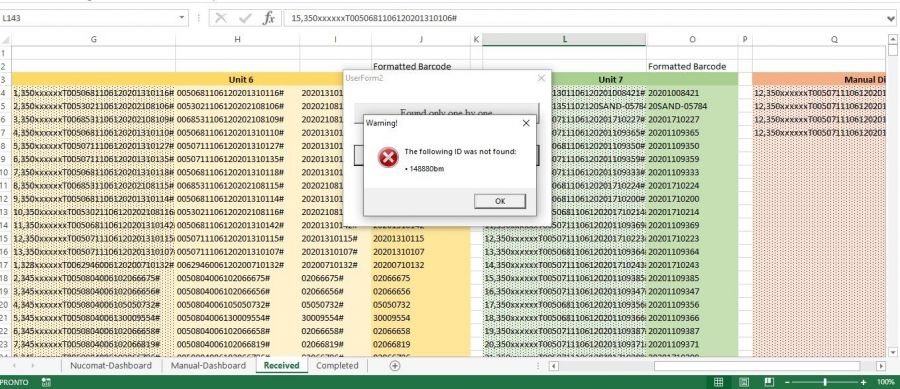900x389 pixels.
Task: Click the Select All corner triangle
Action: 6,40
